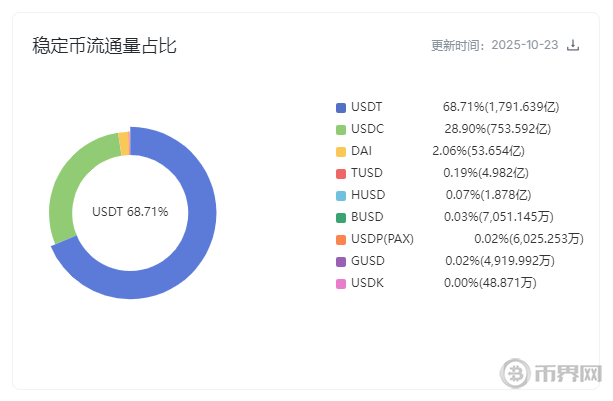The image size is (613, 401).
Task: Click the green USDC legend swatch
Action: 341,129
